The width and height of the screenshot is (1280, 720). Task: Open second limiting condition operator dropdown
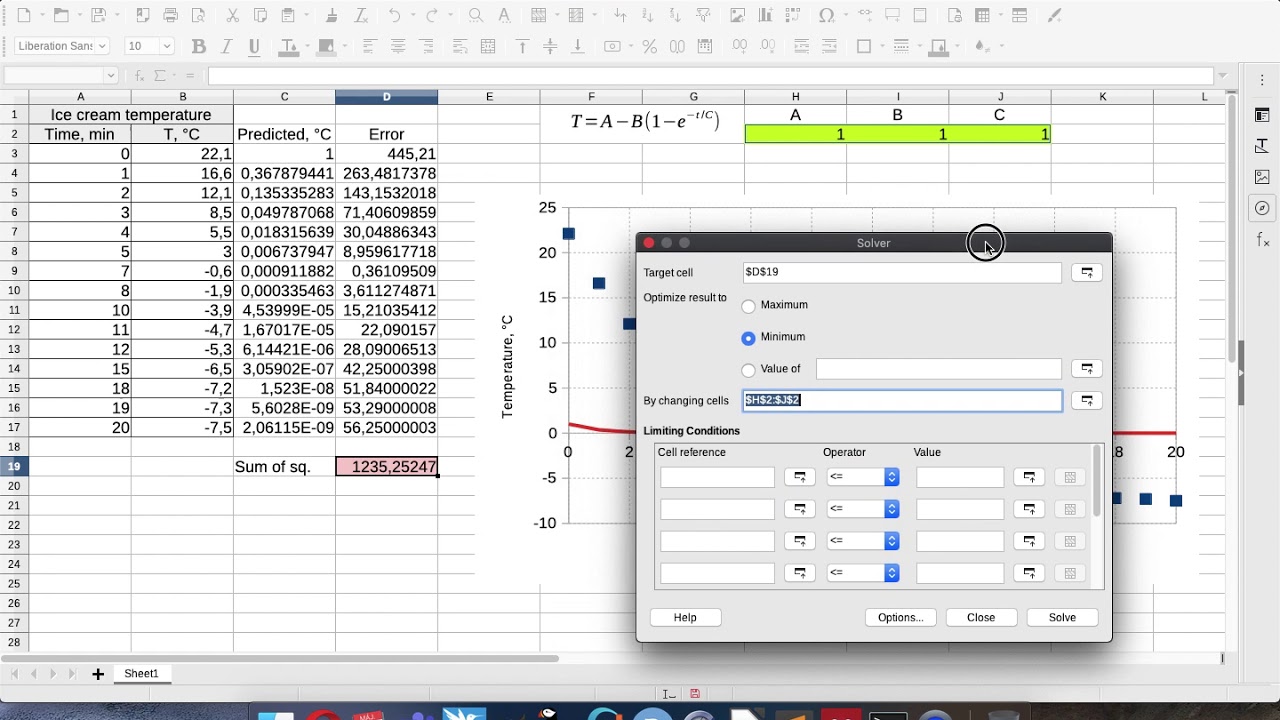pyautogui.click(x=863, y=509)
